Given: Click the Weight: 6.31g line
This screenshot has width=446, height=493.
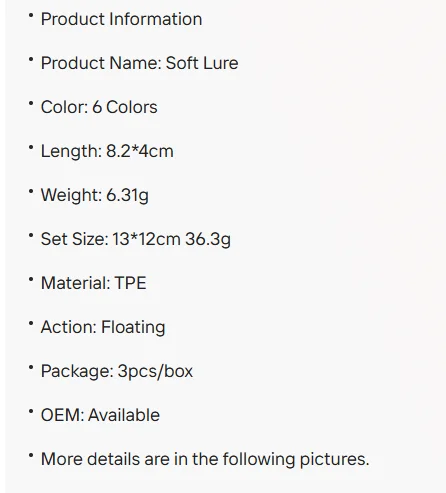Looking at the screenshot, I should (x=95, y=195).
